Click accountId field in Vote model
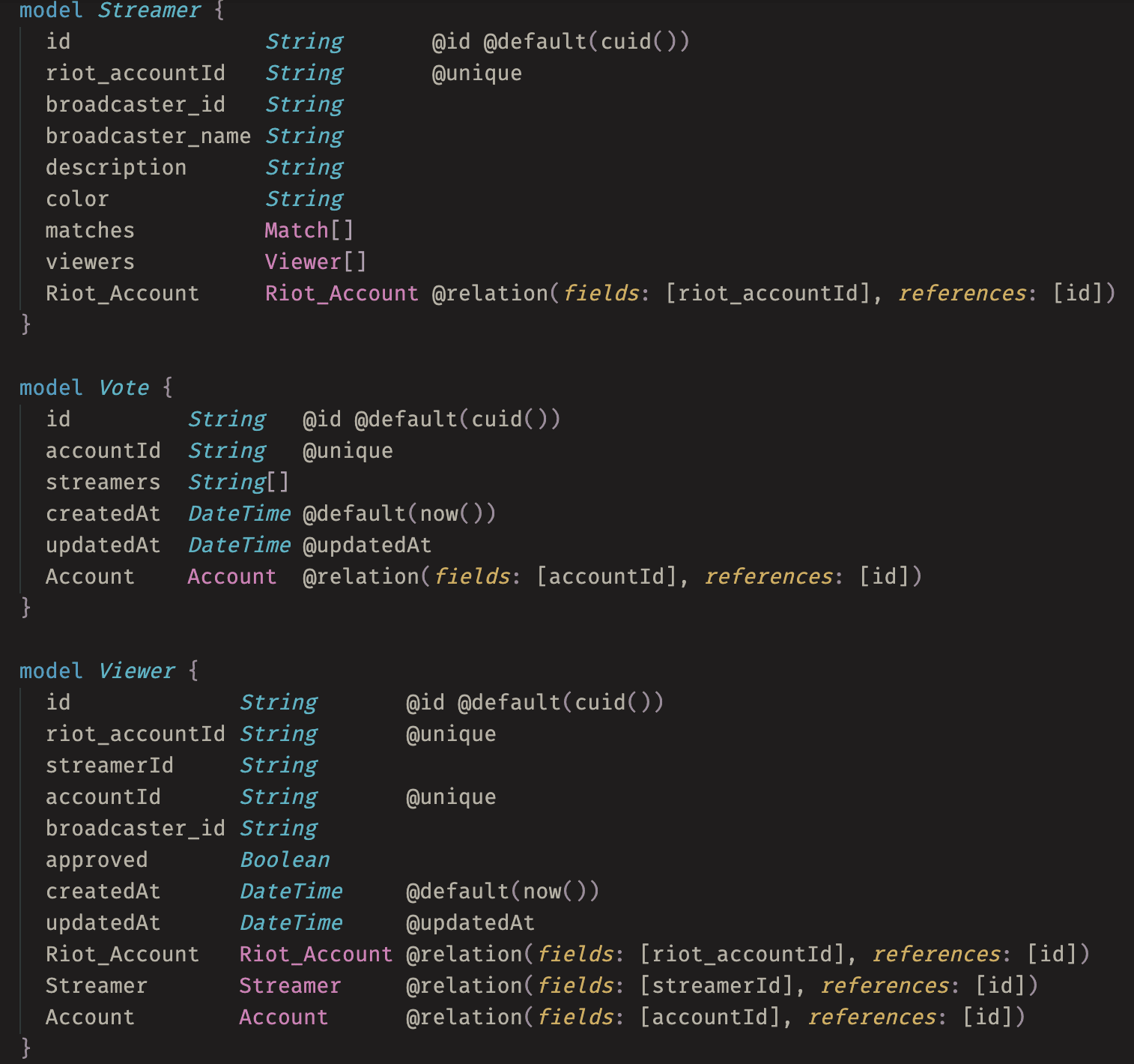The width and height of the screenshot is (1134, 1064). (103, 451)
